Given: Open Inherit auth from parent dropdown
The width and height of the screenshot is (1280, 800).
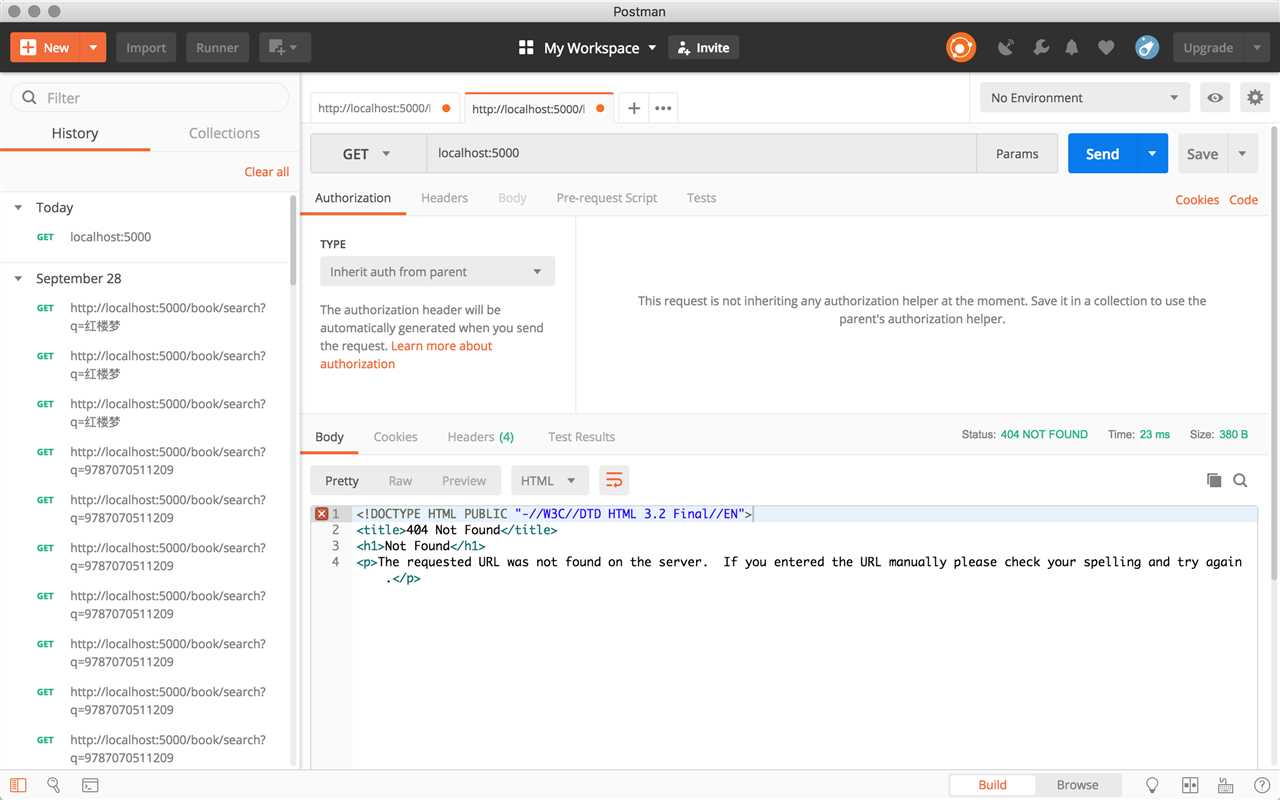Looking at the screenshot, I should click(437, 272).
